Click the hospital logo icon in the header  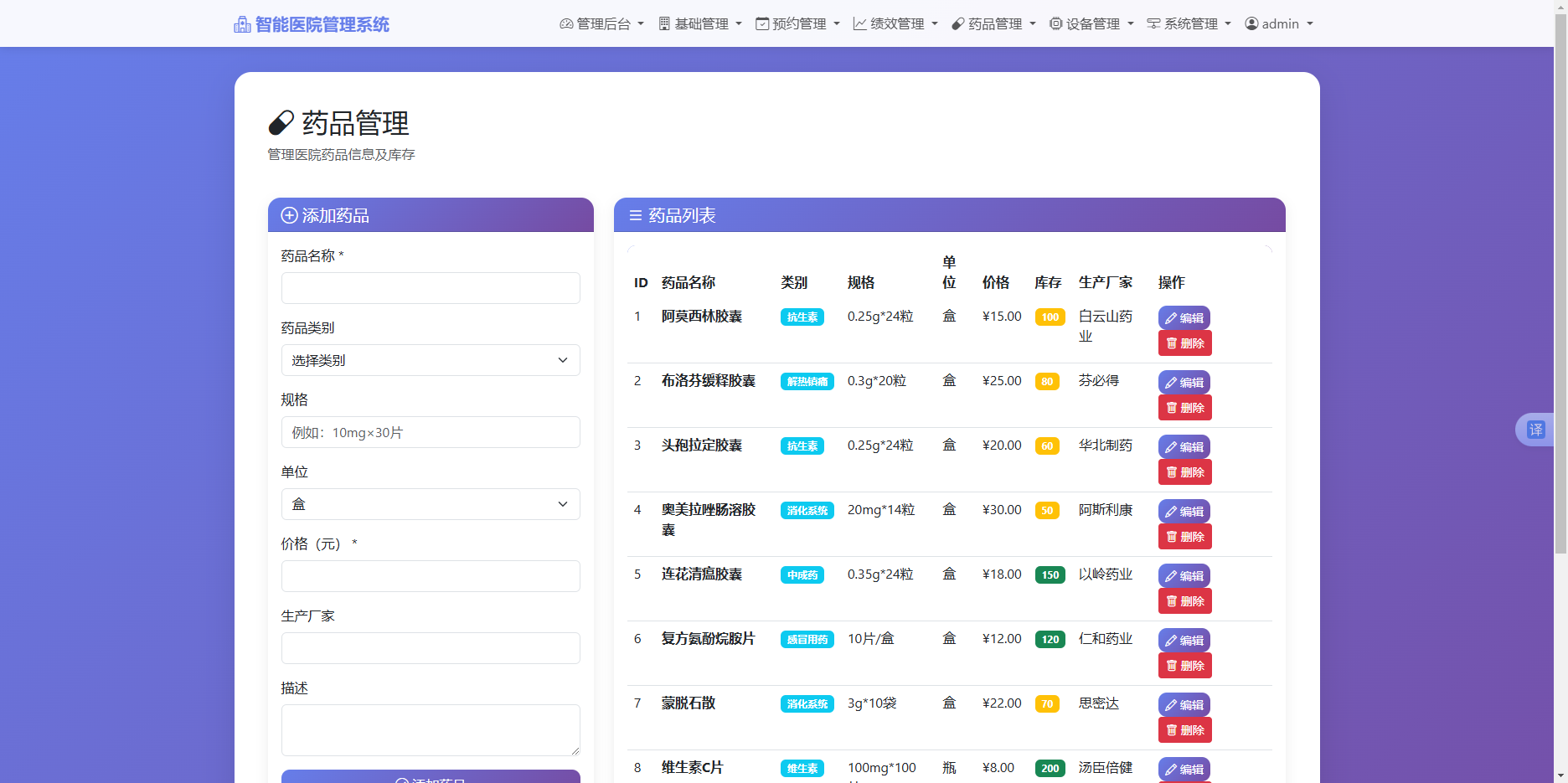pos(241,23)
